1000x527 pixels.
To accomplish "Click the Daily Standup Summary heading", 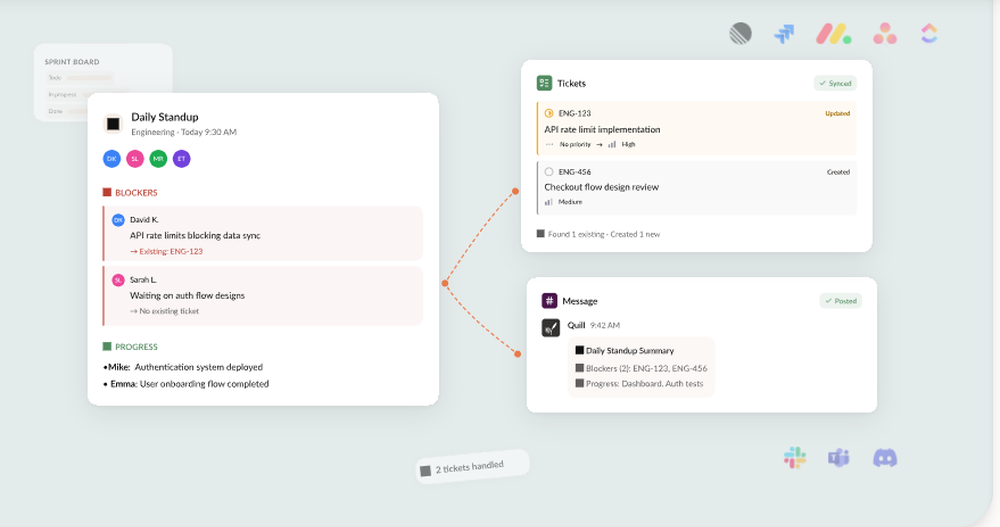I will [x=629, y=350].
